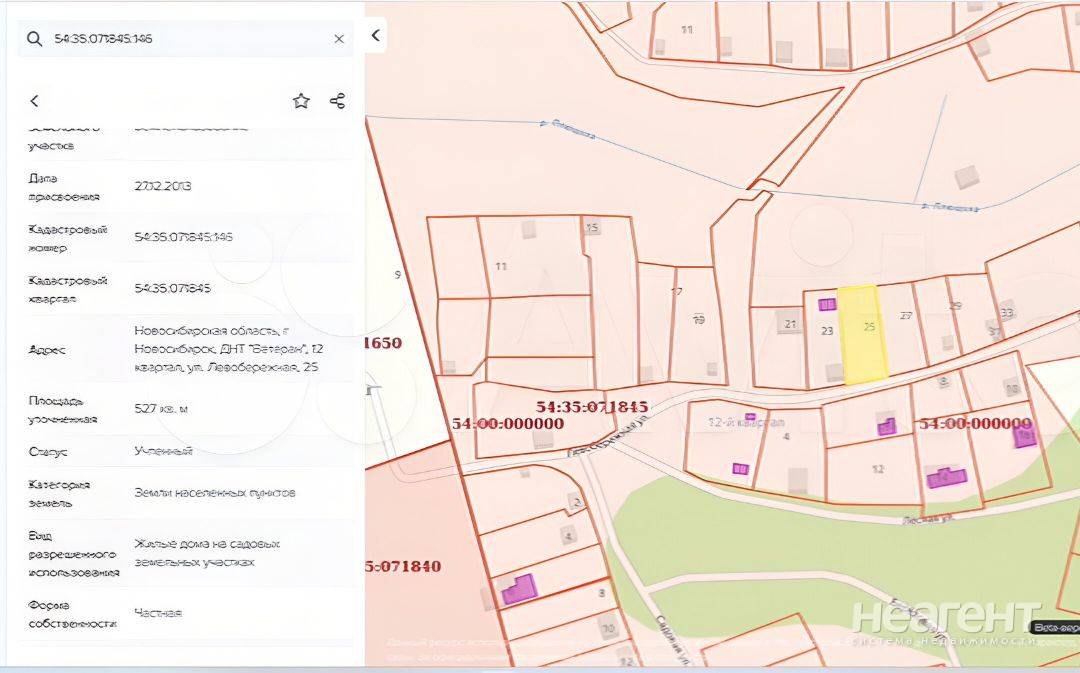
Task: Open the share options icon
Action: coord(337,101)
